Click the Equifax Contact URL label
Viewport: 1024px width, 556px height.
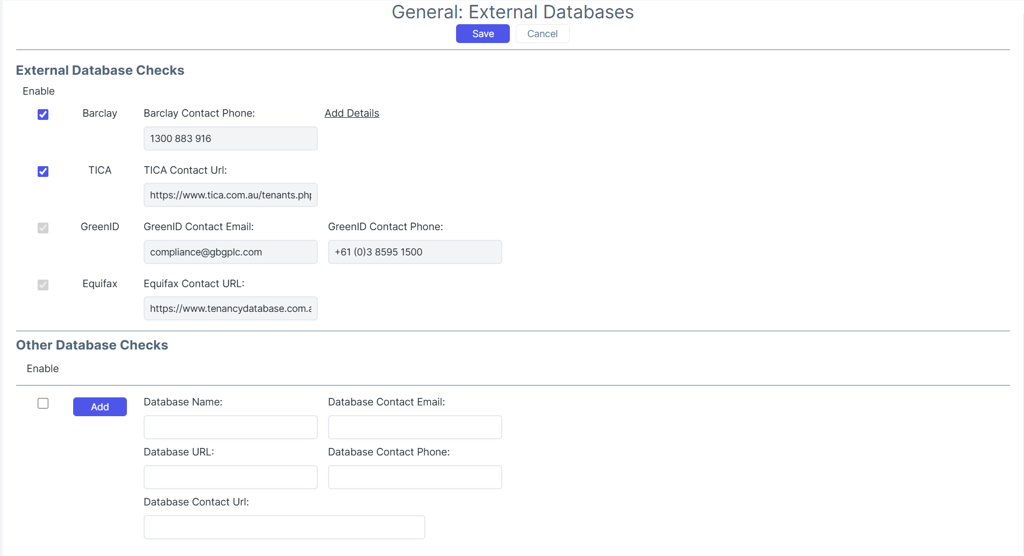[x=194, y=284]
